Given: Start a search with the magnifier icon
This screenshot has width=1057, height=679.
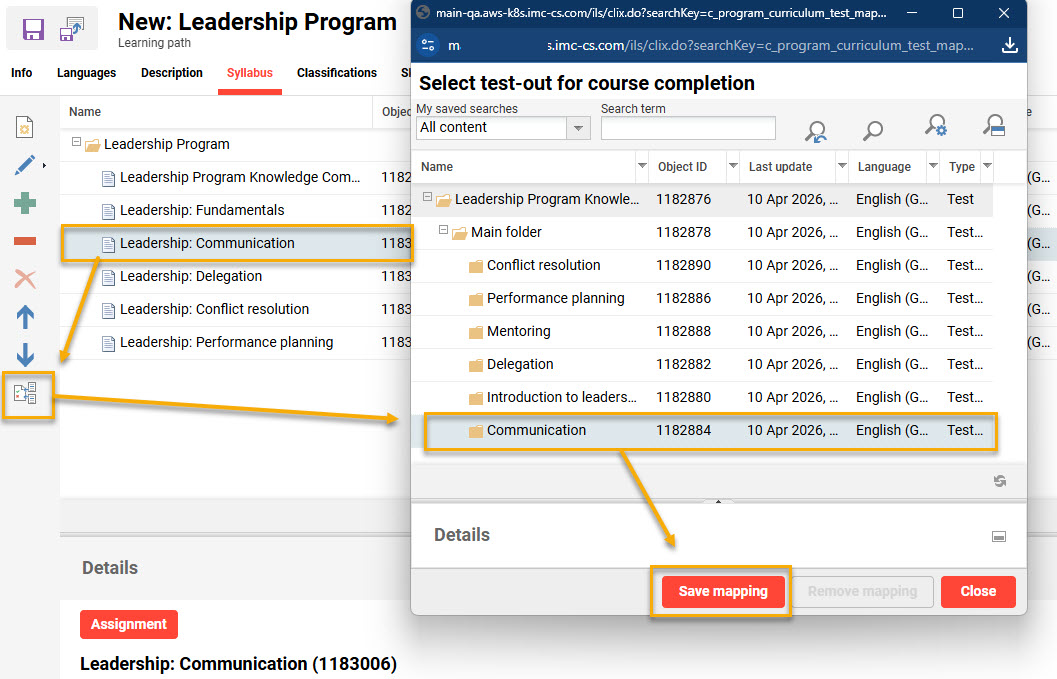Looking at the screenshot, I should pos(872,129).
